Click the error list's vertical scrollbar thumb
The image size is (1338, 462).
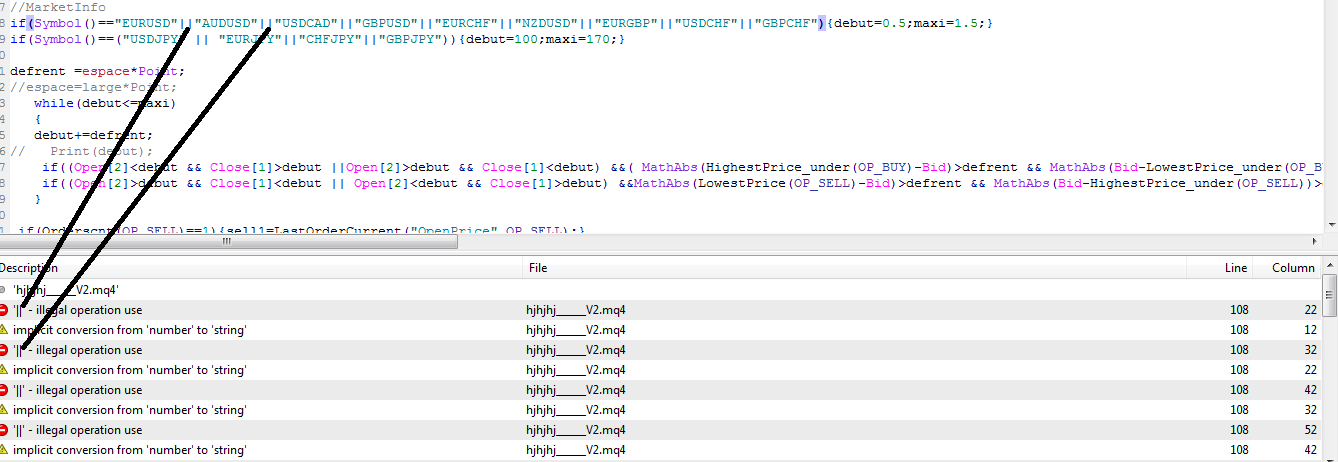[x=1329, y=297]
